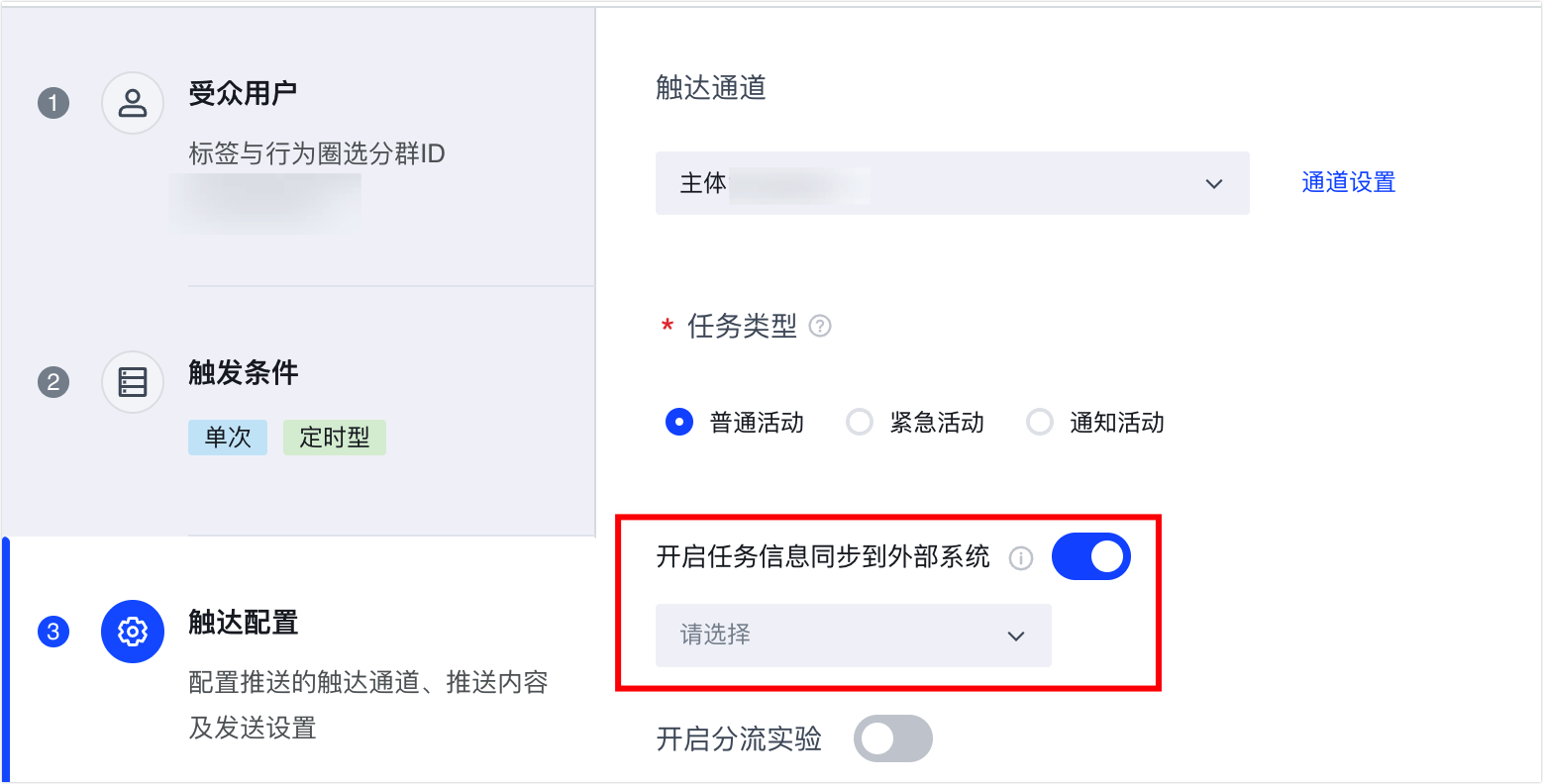Click the help icon beside 任务类型
The width and height of the screenshot is (1543, 784).
pyautogui.click(x=820, y=326)
